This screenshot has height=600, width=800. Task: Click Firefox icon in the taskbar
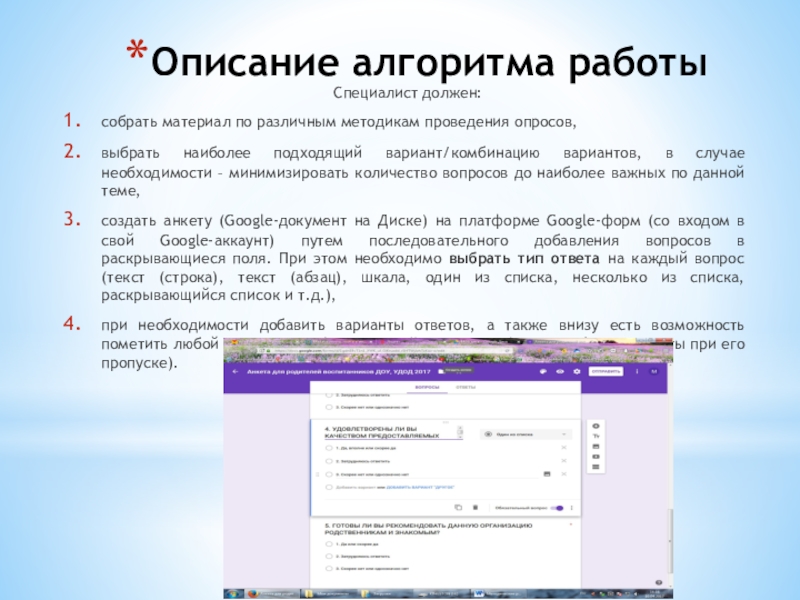tap(253, 594)
